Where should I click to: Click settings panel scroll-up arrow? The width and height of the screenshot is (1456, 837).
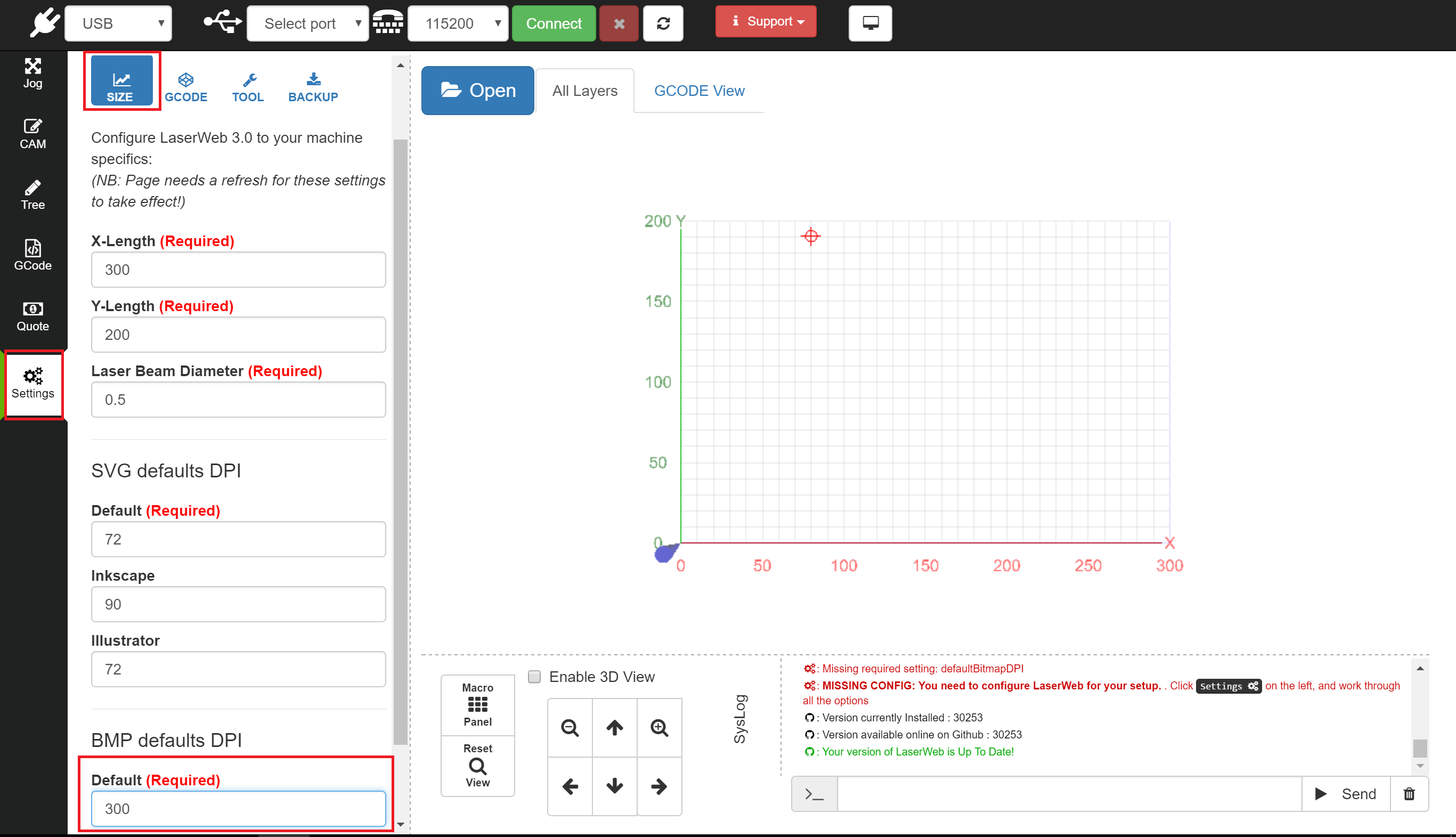coord(401,65)
